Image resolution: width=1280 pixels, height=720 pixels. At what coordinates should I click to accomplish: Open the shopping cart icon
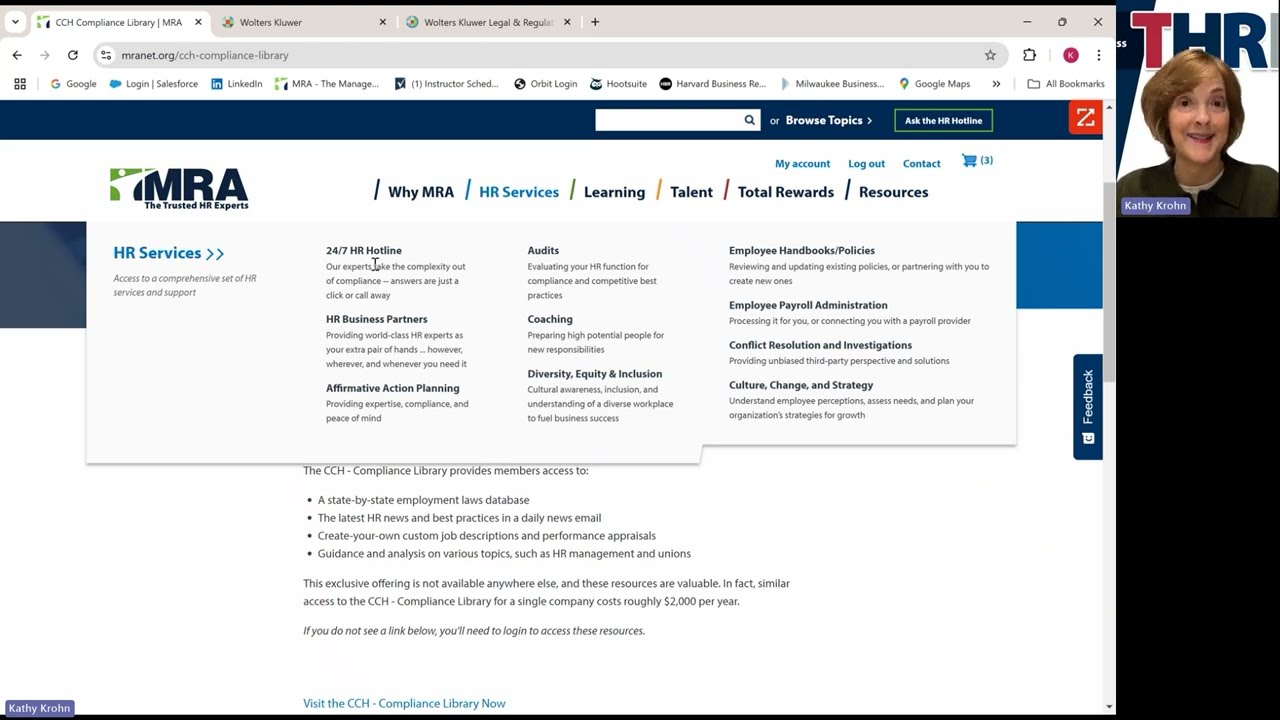pyautogui.click(x=969, y=160)
